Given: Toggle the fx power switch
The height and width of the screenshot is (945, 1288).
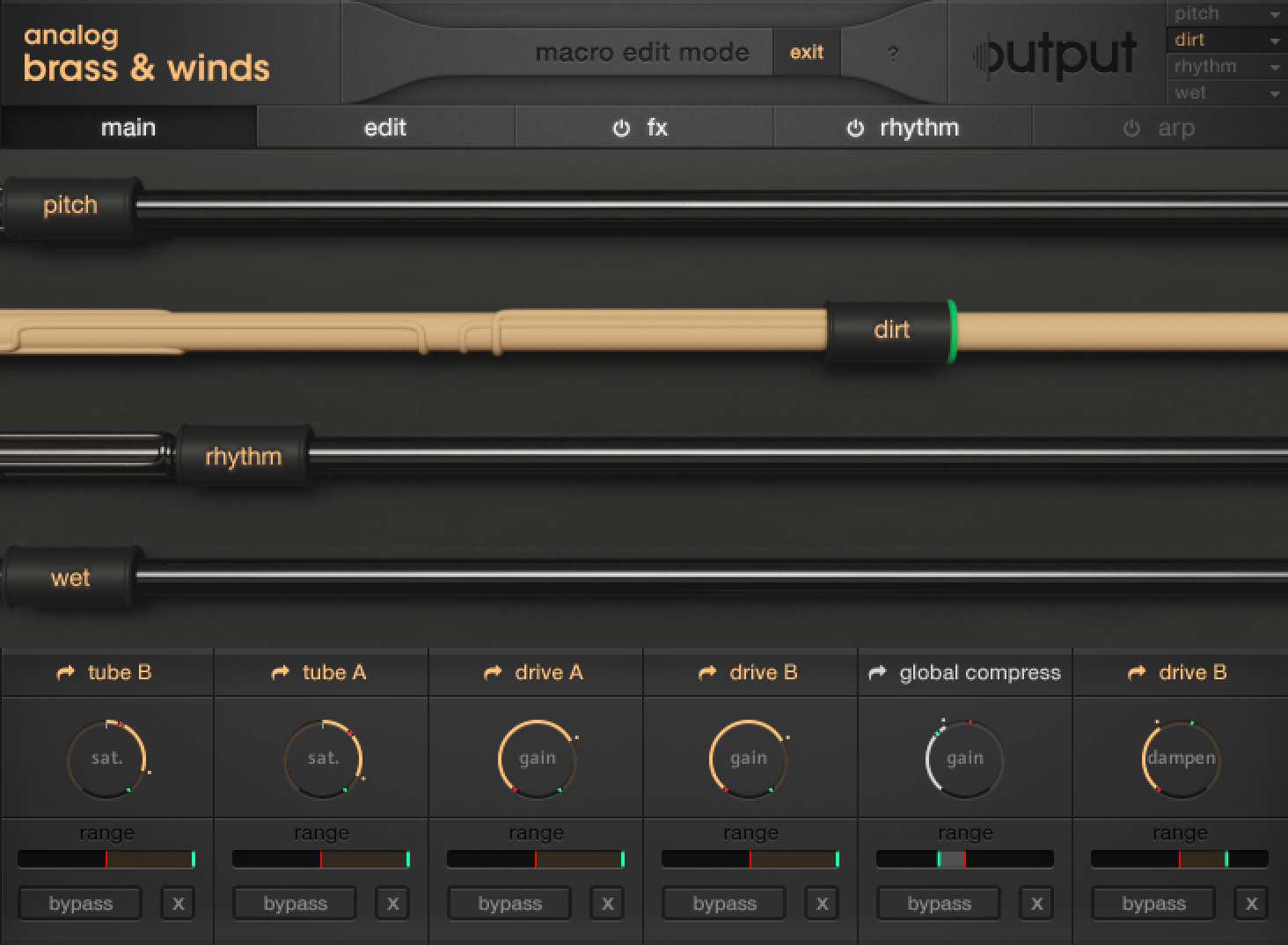Looking at the screenshot, I should (622, 127).
